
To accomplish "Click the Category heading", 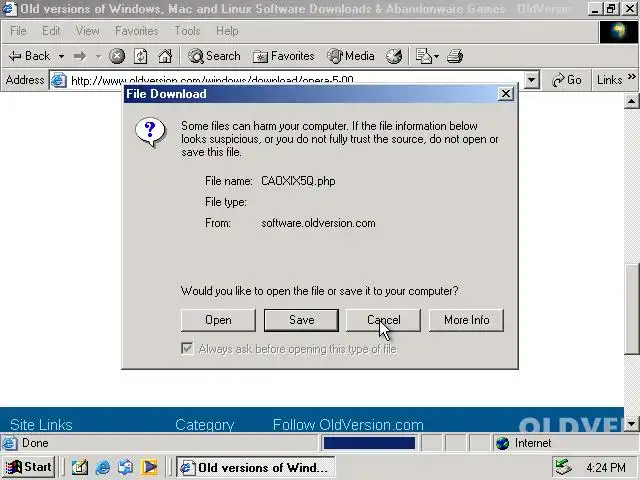I will 204,424.
